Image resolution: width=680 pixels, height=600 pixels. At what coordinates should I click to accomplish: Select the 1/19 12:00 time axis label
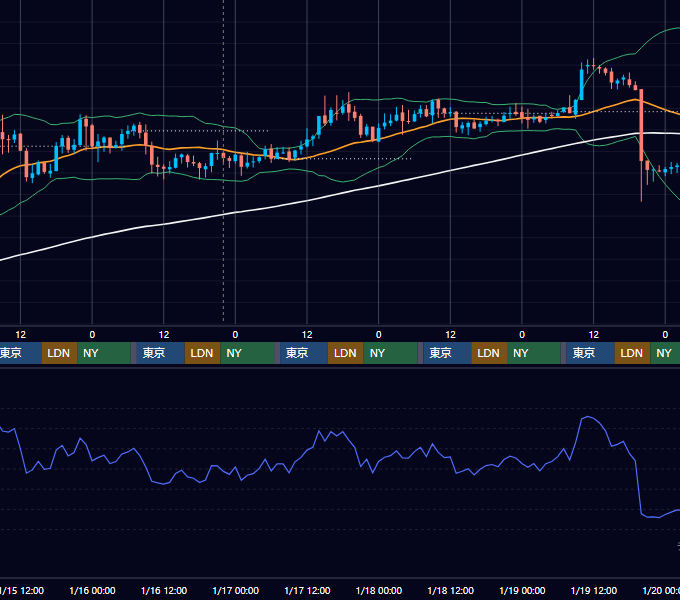[594, 590]
